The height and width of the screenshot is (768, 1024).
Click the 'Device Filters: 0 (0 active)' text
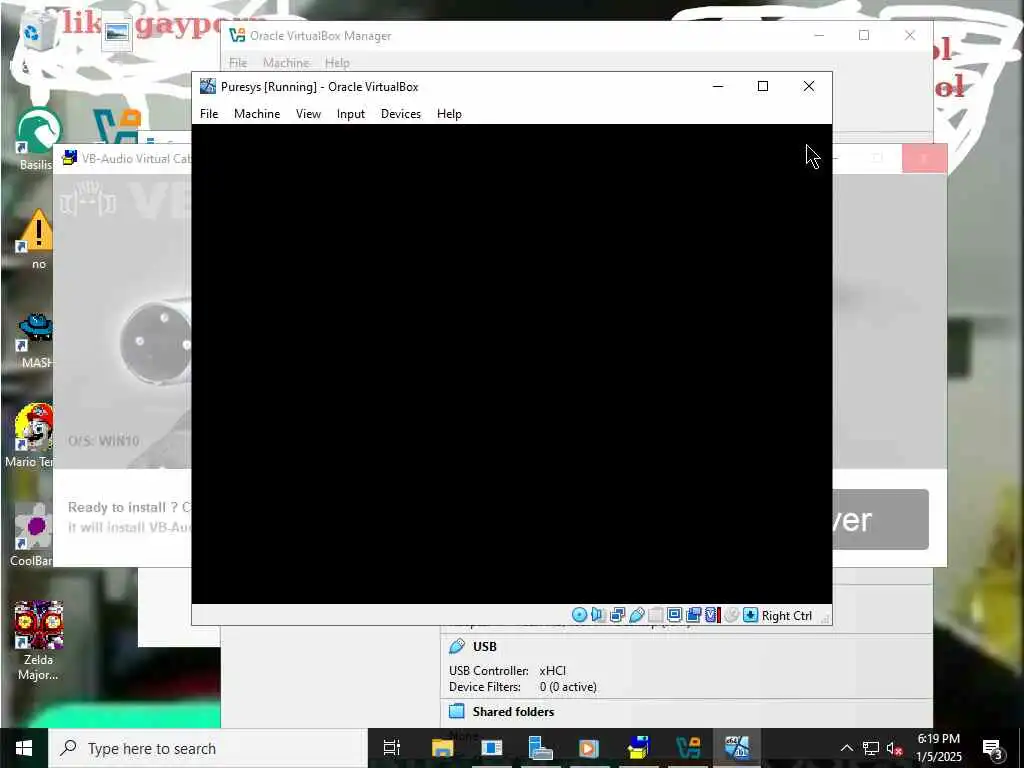coord(522,687)
